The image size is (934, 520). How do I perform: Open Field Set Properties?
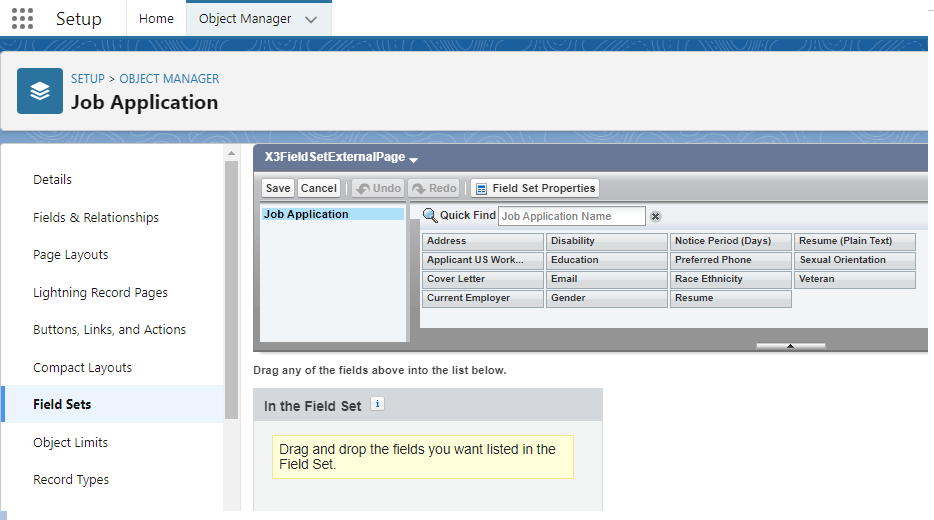(535, 188)
